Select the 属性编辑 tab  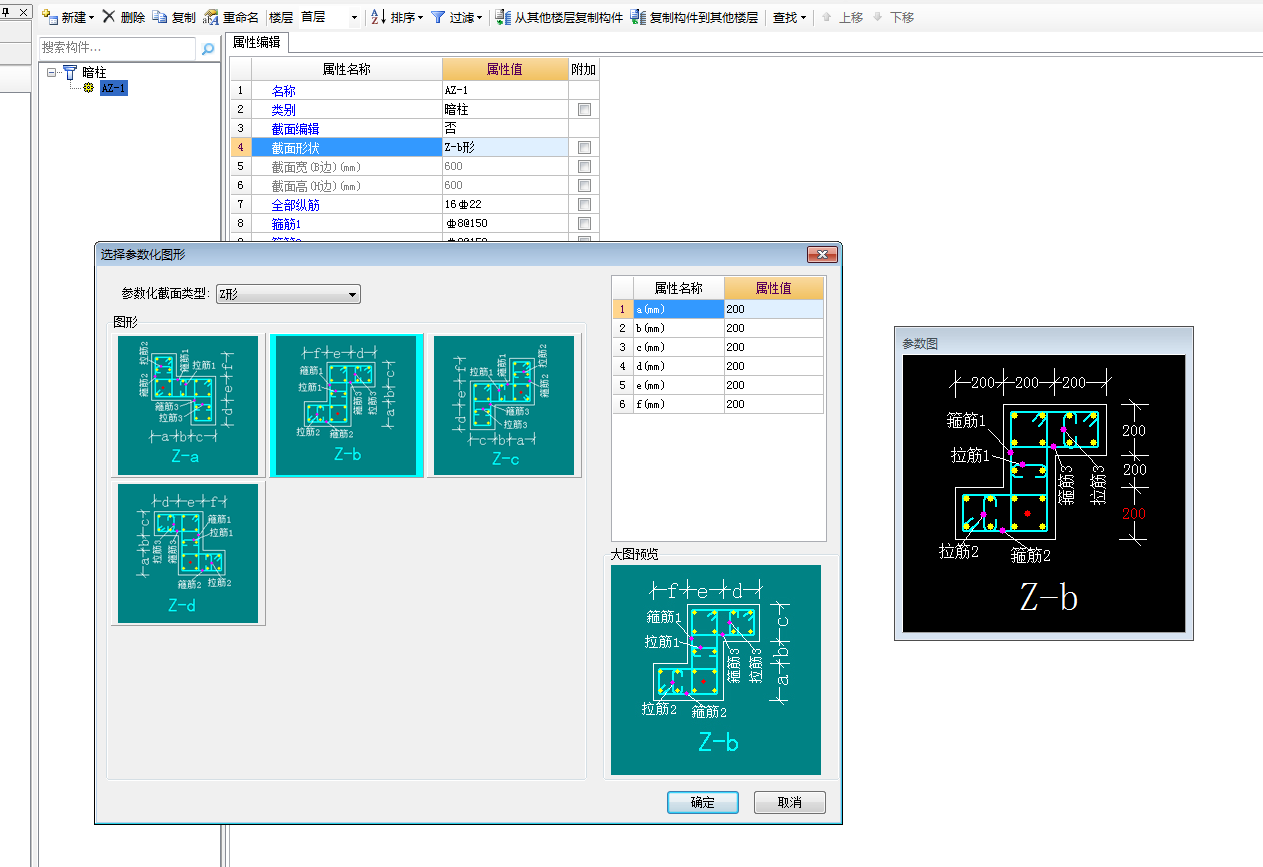click(256, 42)
